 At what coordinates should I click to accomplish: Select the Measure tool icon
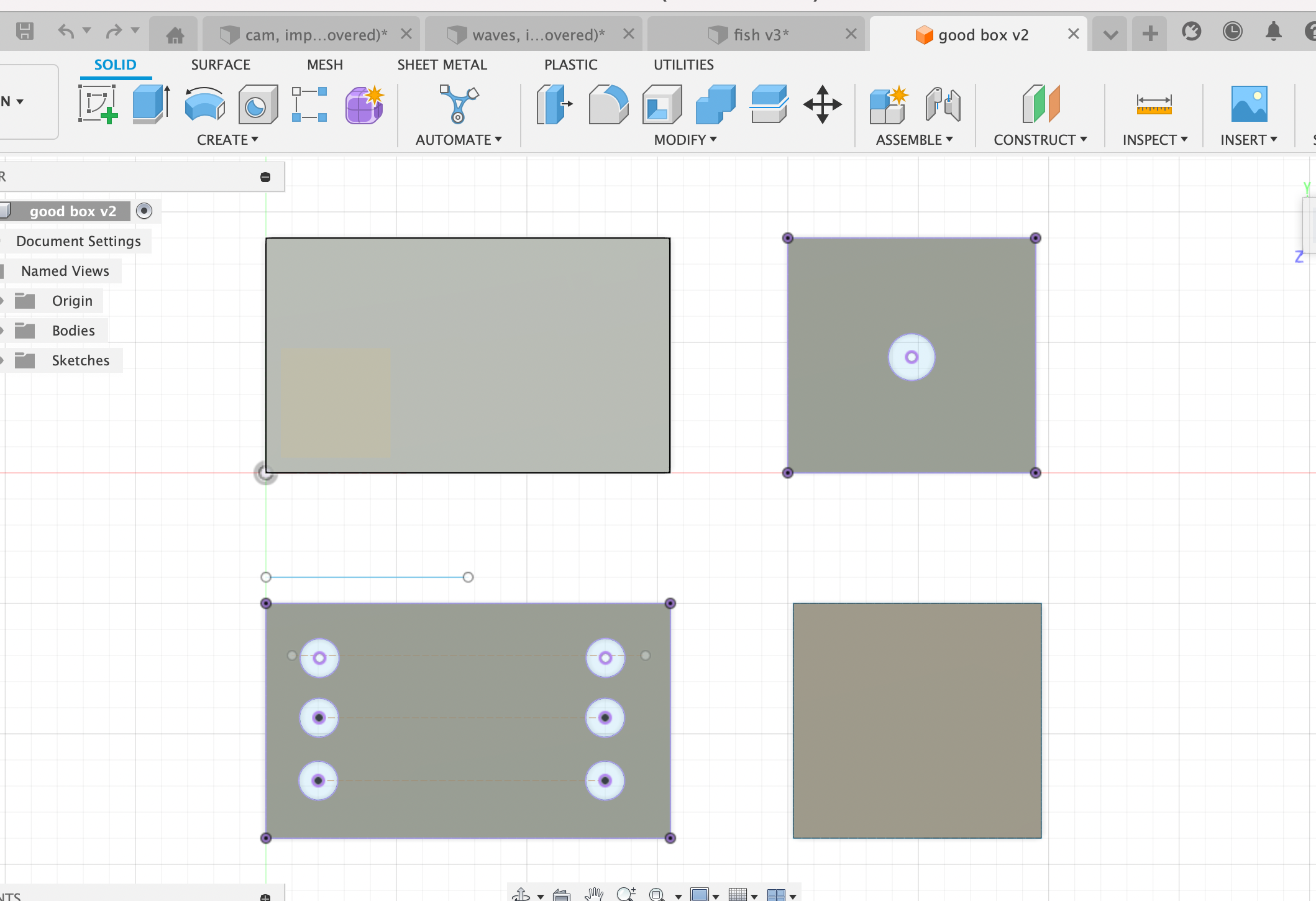click(1154, 104)
